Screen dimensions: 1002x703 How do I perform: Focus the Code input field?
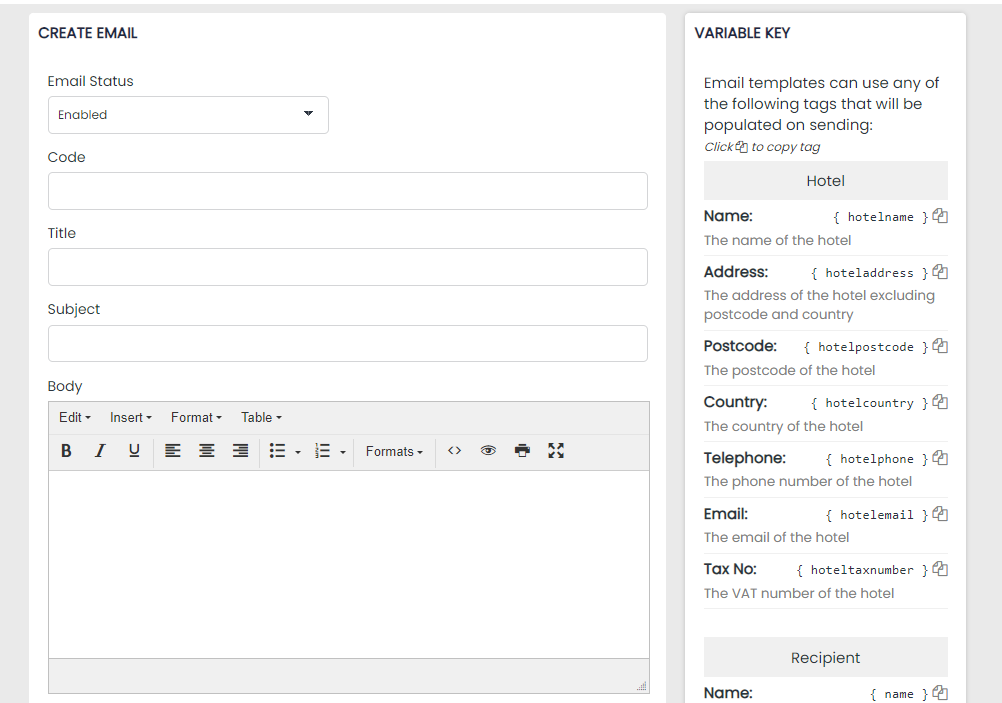[x=347, y=191]
